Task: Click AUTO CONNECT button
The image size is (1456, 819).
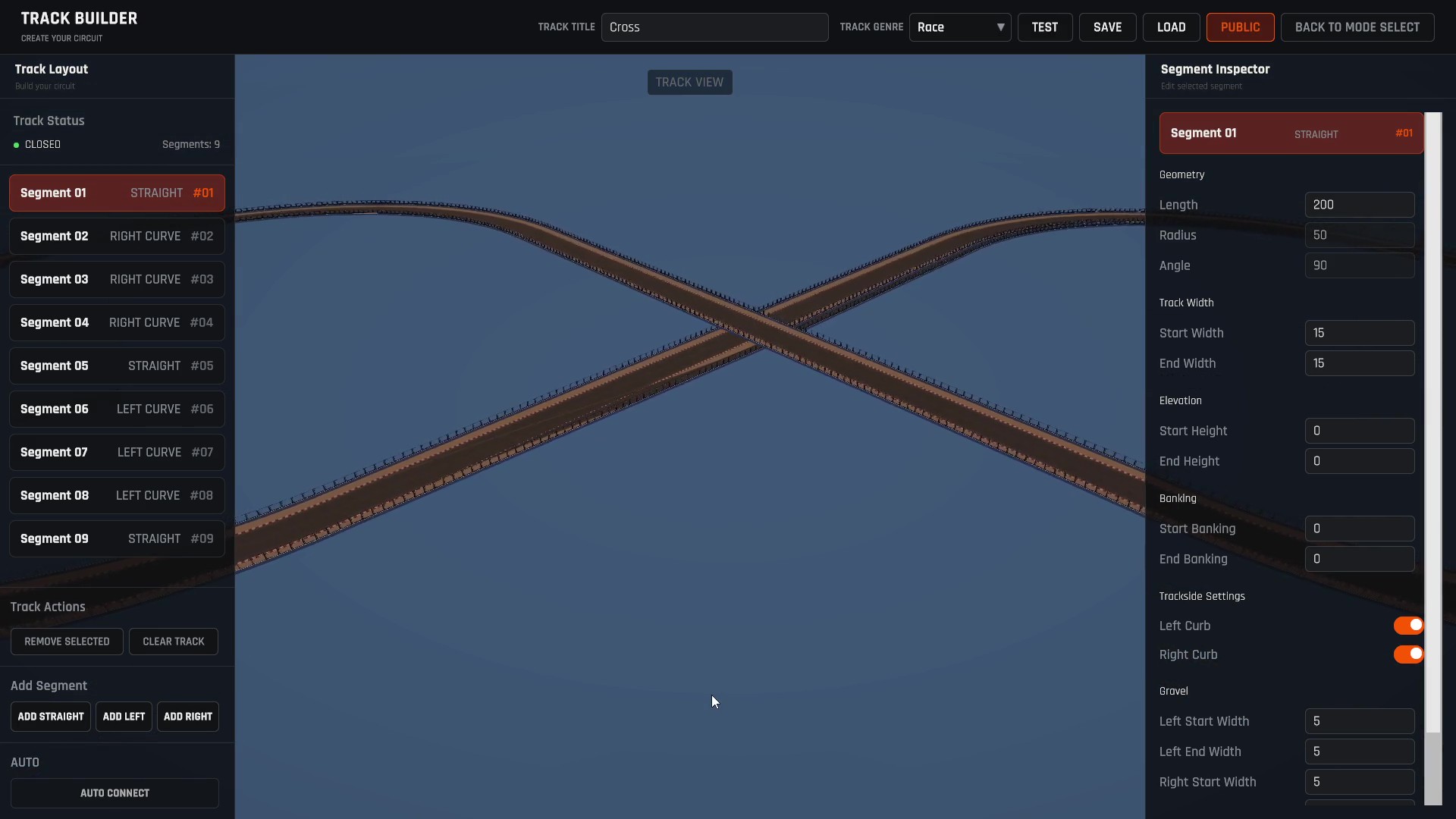Action: click(115, 793)
